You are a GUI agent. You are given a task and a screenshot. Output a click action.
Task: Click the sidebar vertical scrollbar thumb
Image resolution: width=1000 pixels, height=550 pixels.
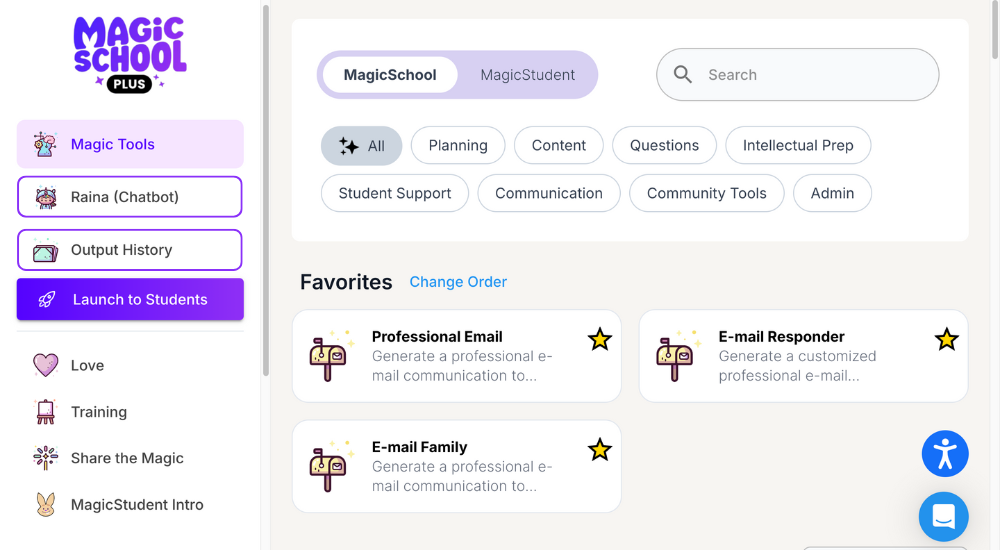pos(265,190)
